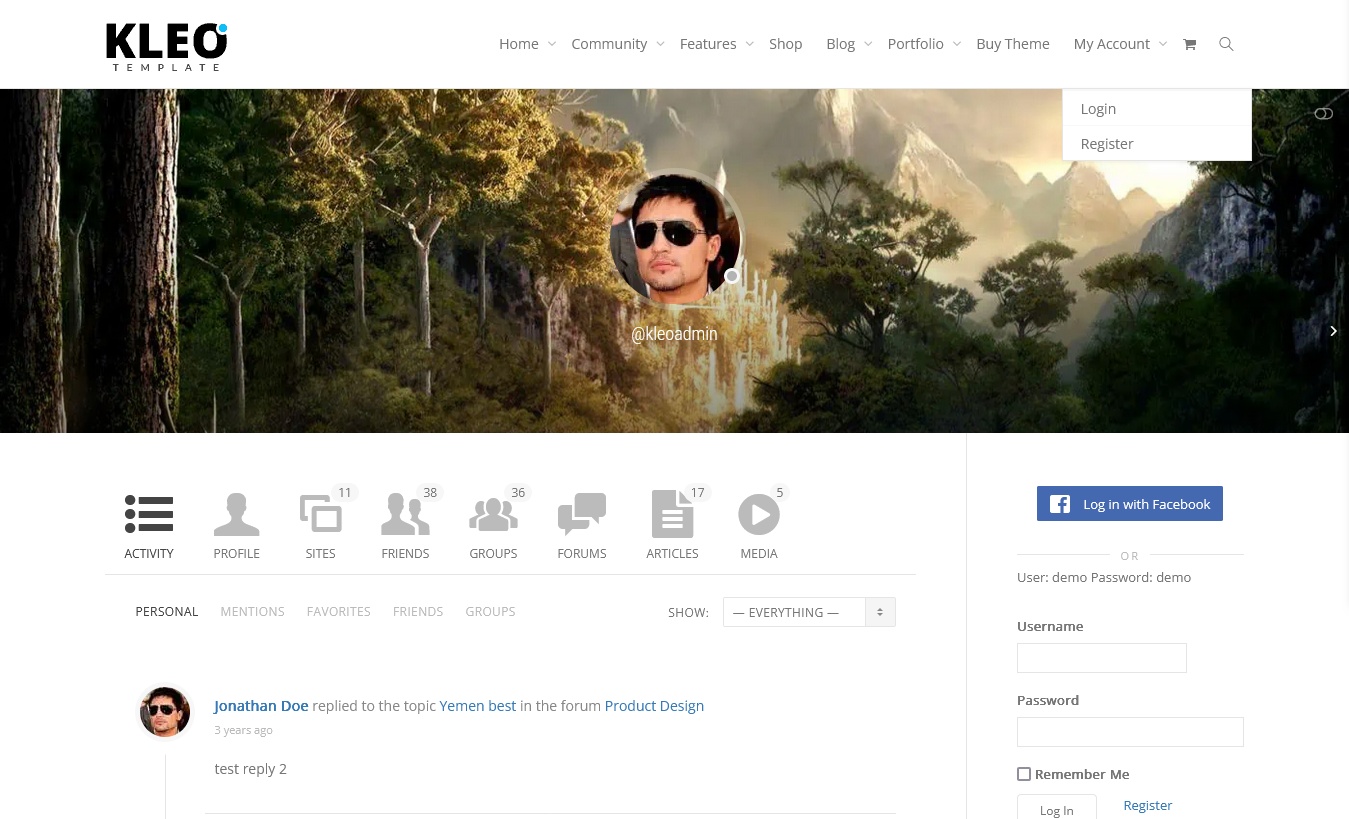
Task: Open the Activity list icon
Action: coord(149,515)
